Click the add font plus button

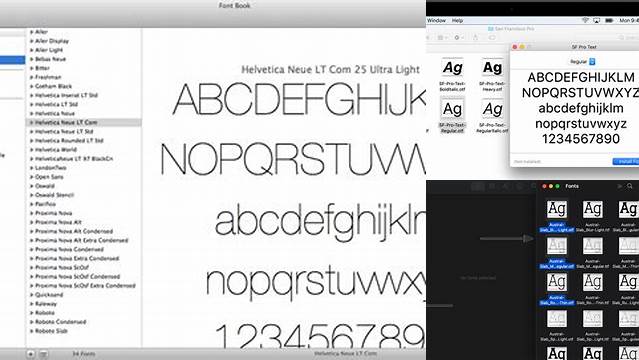[31, 354]
